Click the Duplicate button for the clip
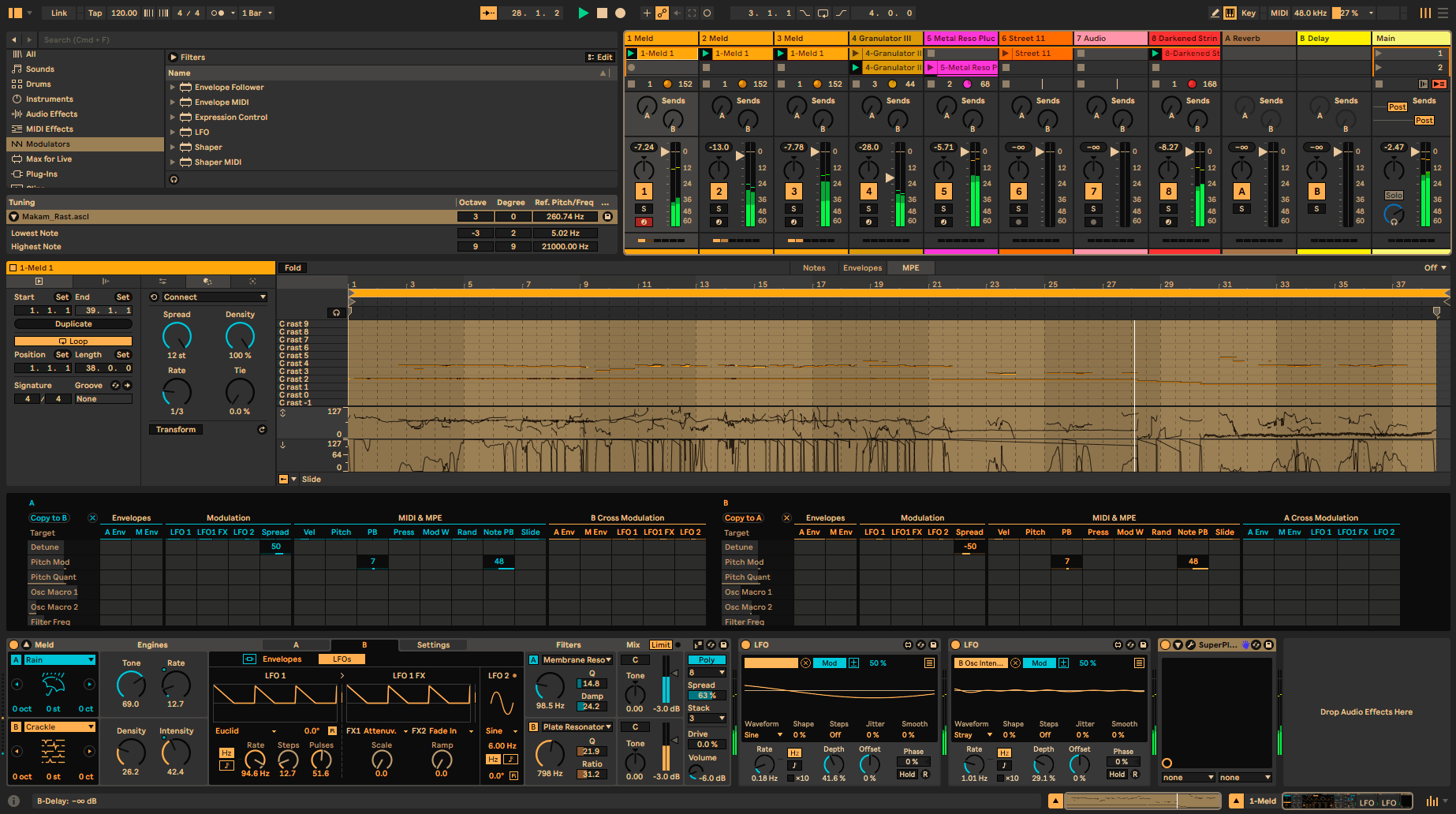Image resolution: width=1456 pixels, height=814 pixels. pyautogui.click(x=73, y=324)
